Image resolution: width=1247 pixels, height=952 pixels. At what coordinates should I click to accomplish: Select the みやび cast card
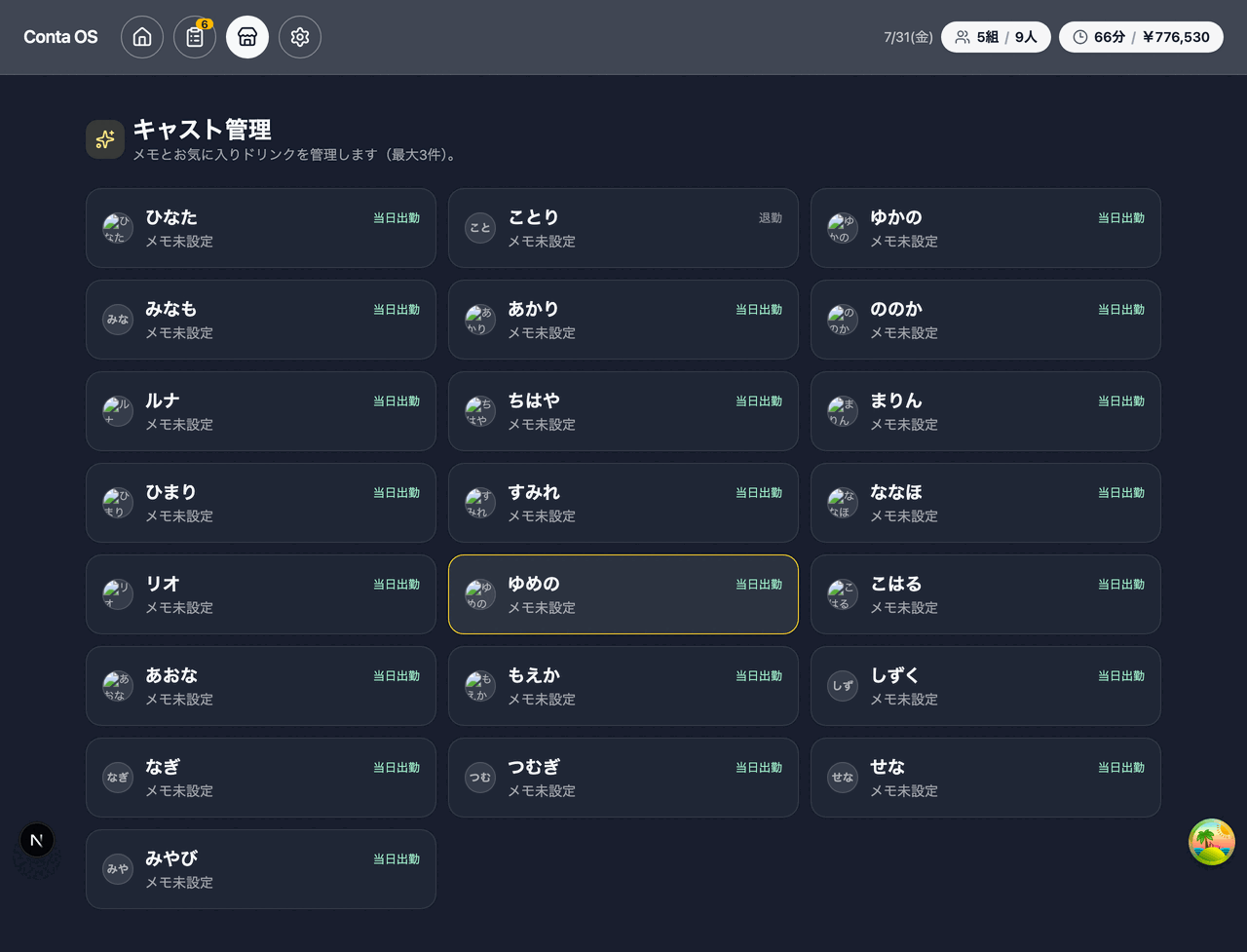click(261, 869)
